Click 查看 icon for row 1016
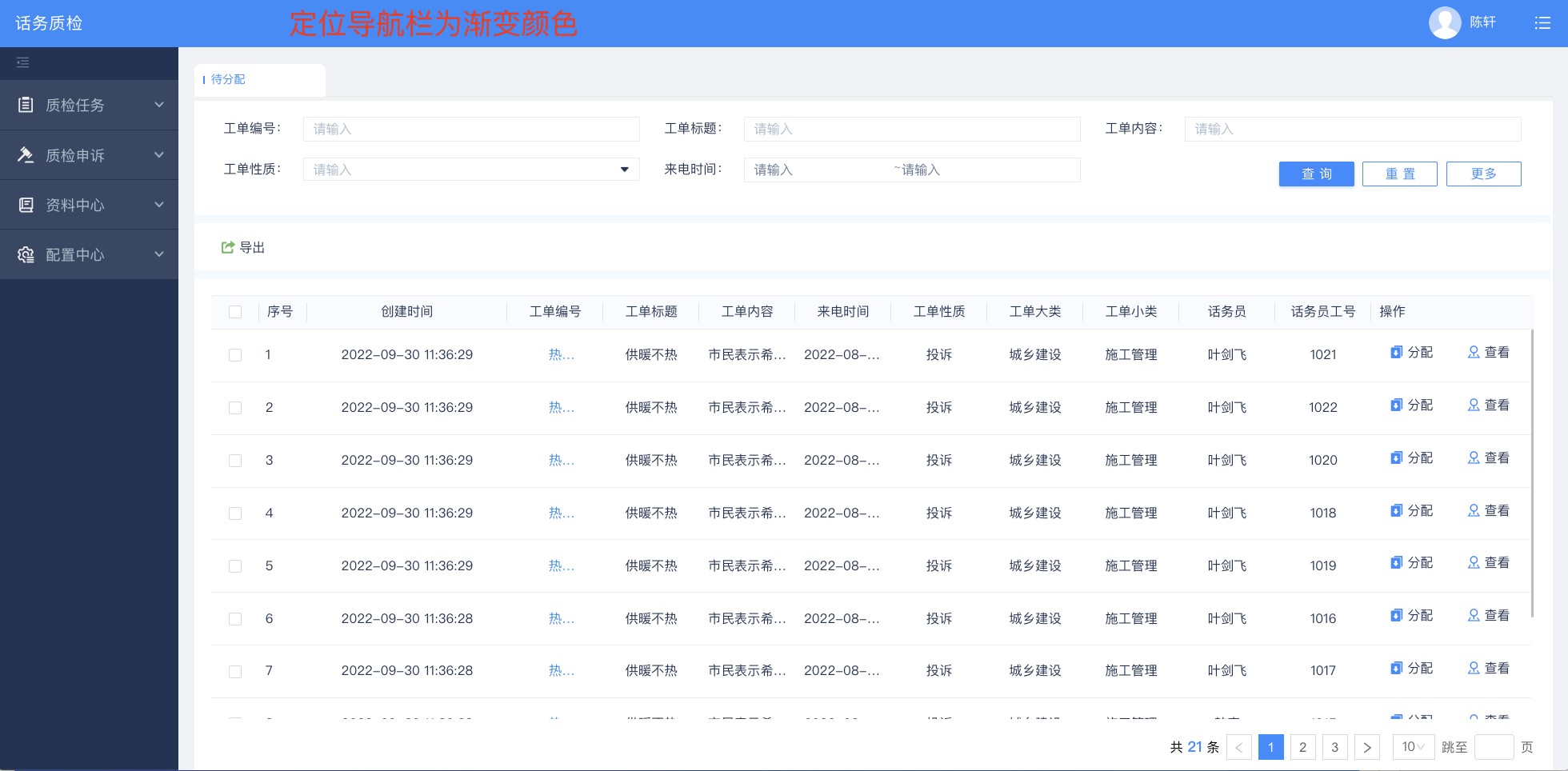The height and width of the screenshot is (771, 1568). tap(1474, 615)
